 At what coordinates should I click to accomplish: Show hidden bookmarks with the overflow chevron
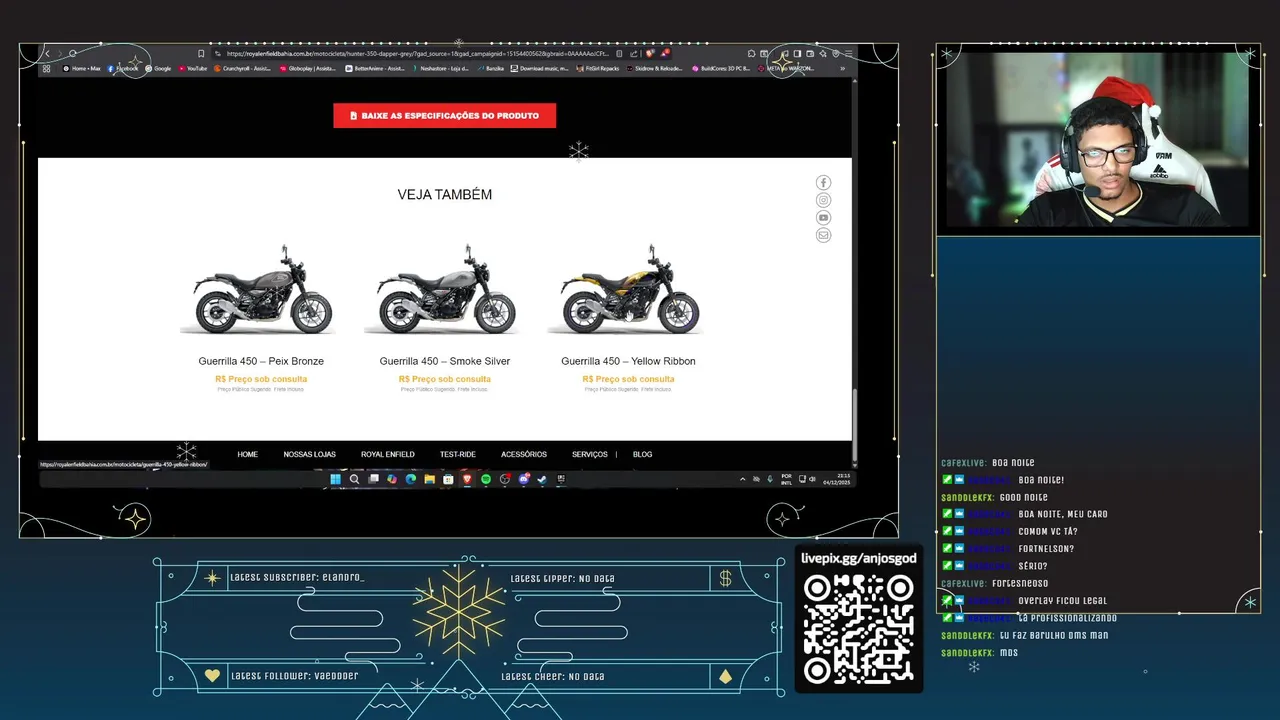coord(842,68)
